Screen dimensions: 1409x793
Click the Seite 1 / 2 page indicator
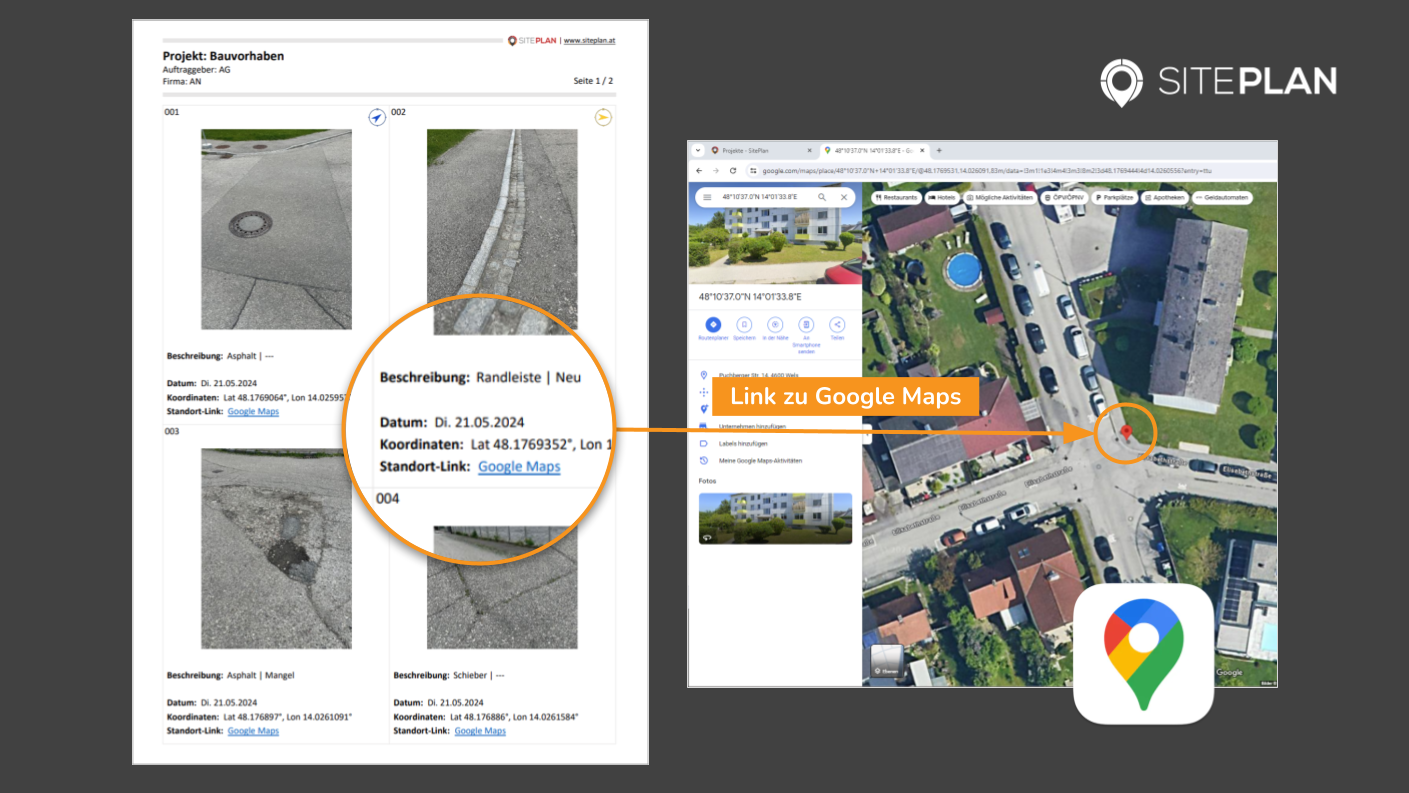click(594, 80)
